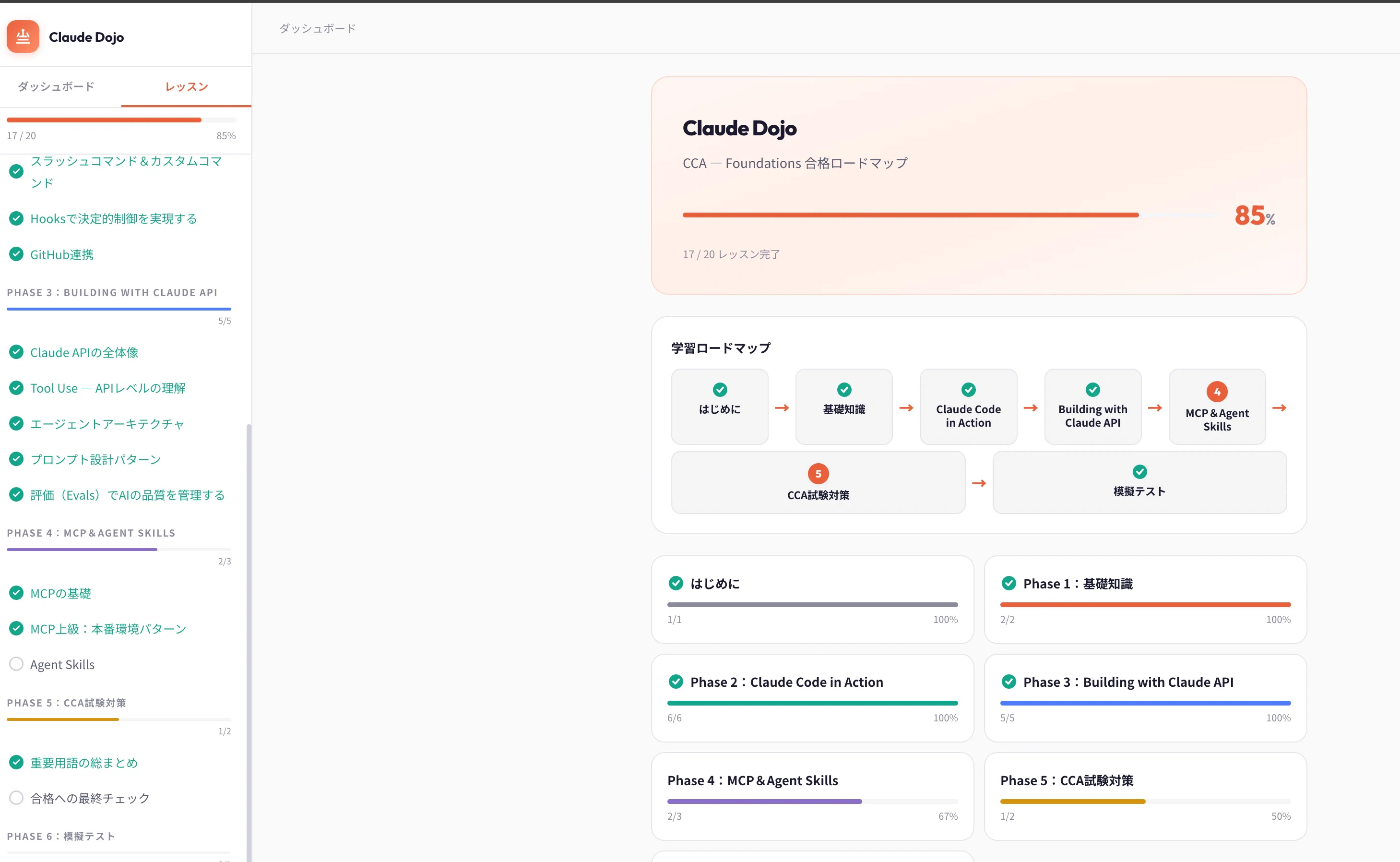Image resolution: width=1400 pixels, height=862 pixels.
Task: Collapse the PHASE 3：BUILDING WITH CLAUDE API section header
Action: tap(112, 292)
